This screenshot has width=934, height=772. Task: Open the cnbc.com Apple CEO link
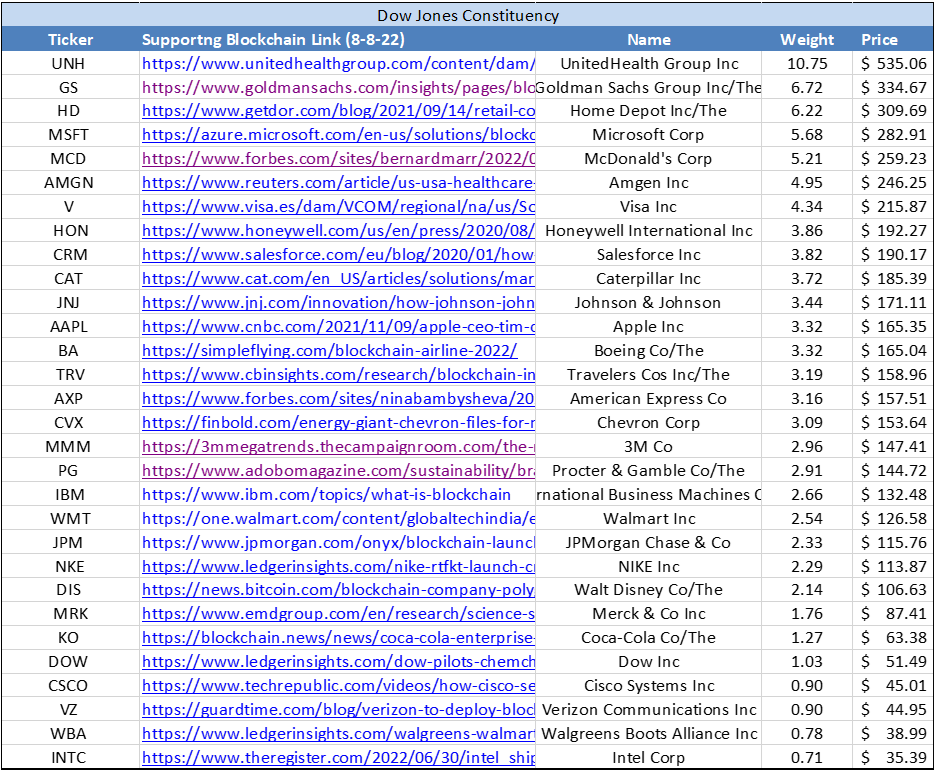point(338,326)
